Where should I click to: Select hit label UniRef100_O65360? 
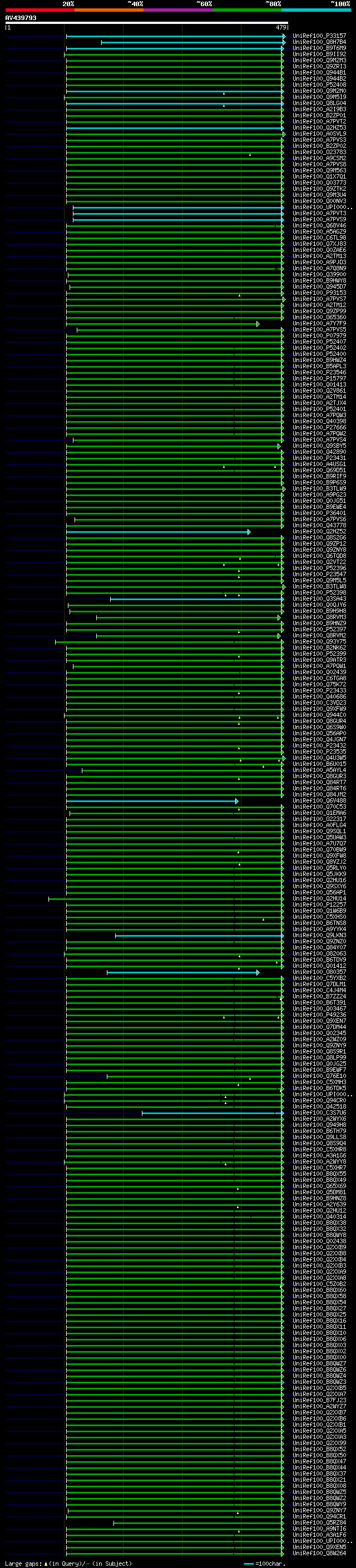pyautogui.click(x=319, y=317)
